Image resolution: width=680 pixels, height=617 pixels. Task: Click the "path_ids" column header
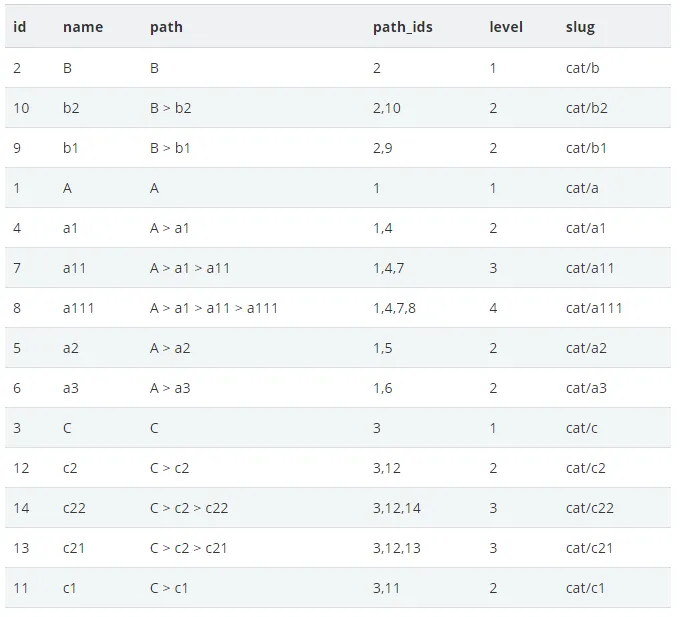click(x=403, y=27)
